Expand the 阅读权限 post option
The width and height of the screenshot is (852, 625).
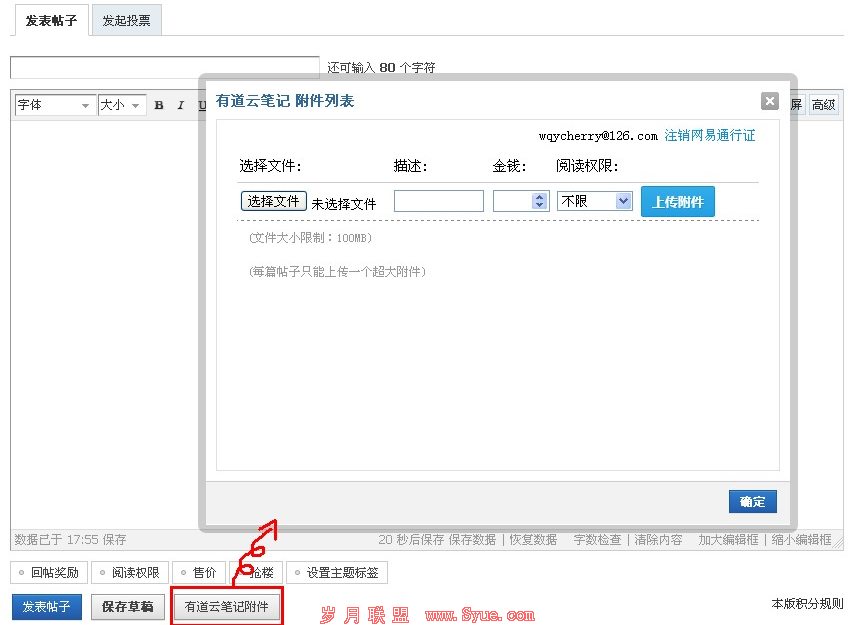[x=130, y=572]
